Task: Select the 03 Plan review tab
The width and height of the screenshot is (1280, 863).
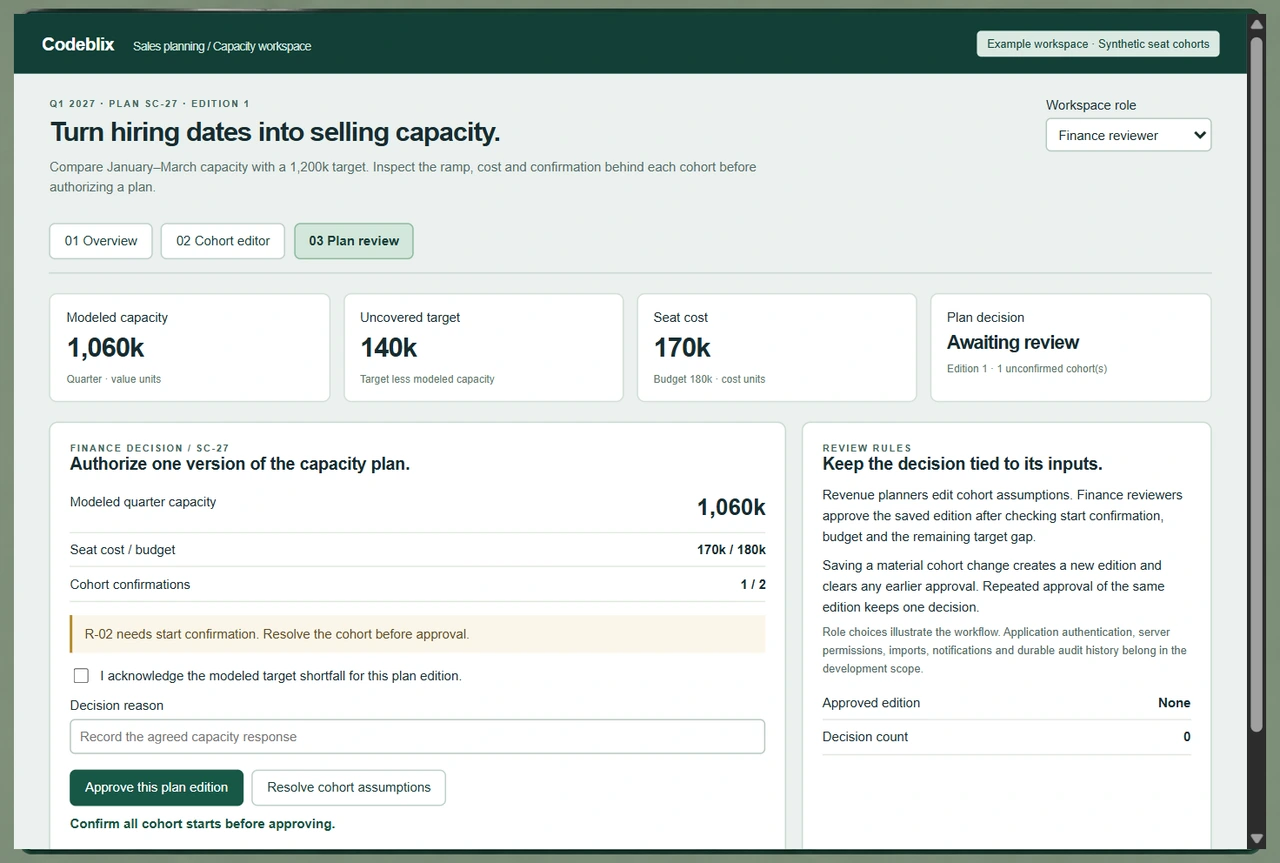Action: pos(354,241)
